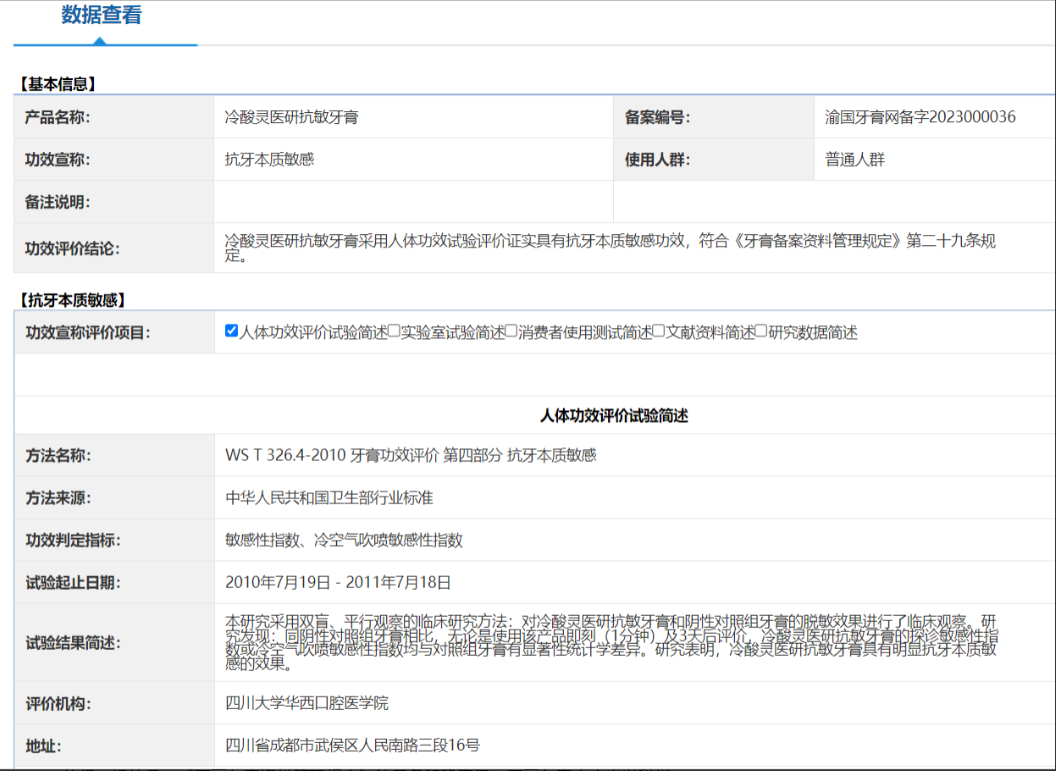
Task: Click the 评价机构 value 四川大学华西口腔医学院
Action: [x=307, y=703]
